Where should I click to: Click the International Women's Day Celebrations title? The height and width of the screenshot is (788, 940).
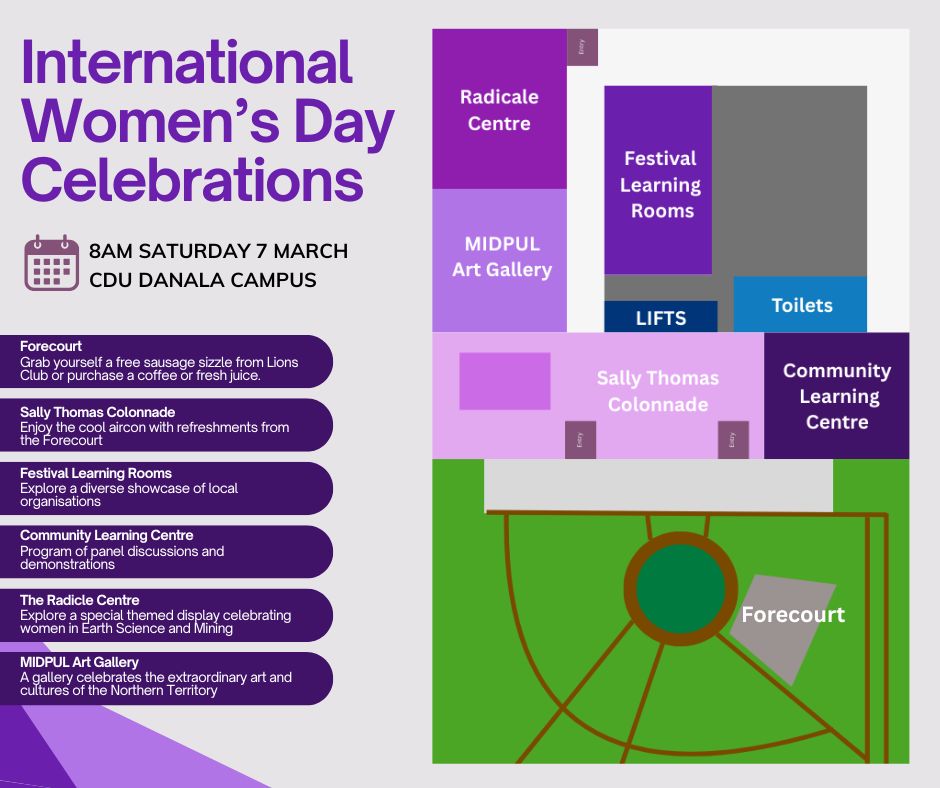click(x=207, y=120)
